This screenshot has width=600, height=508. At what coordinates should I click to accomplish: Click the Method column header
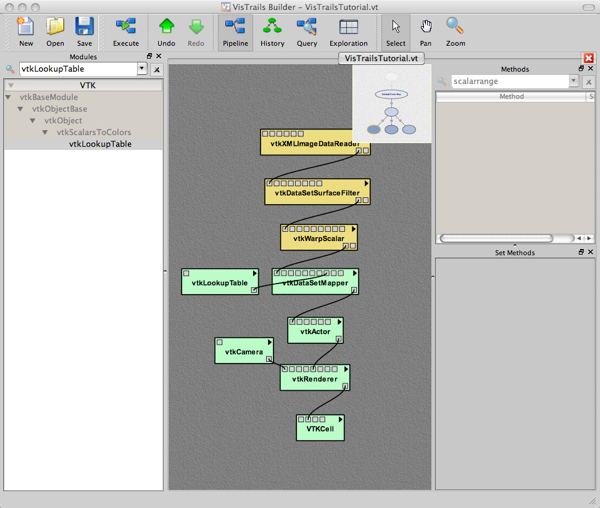click(511, 96)
